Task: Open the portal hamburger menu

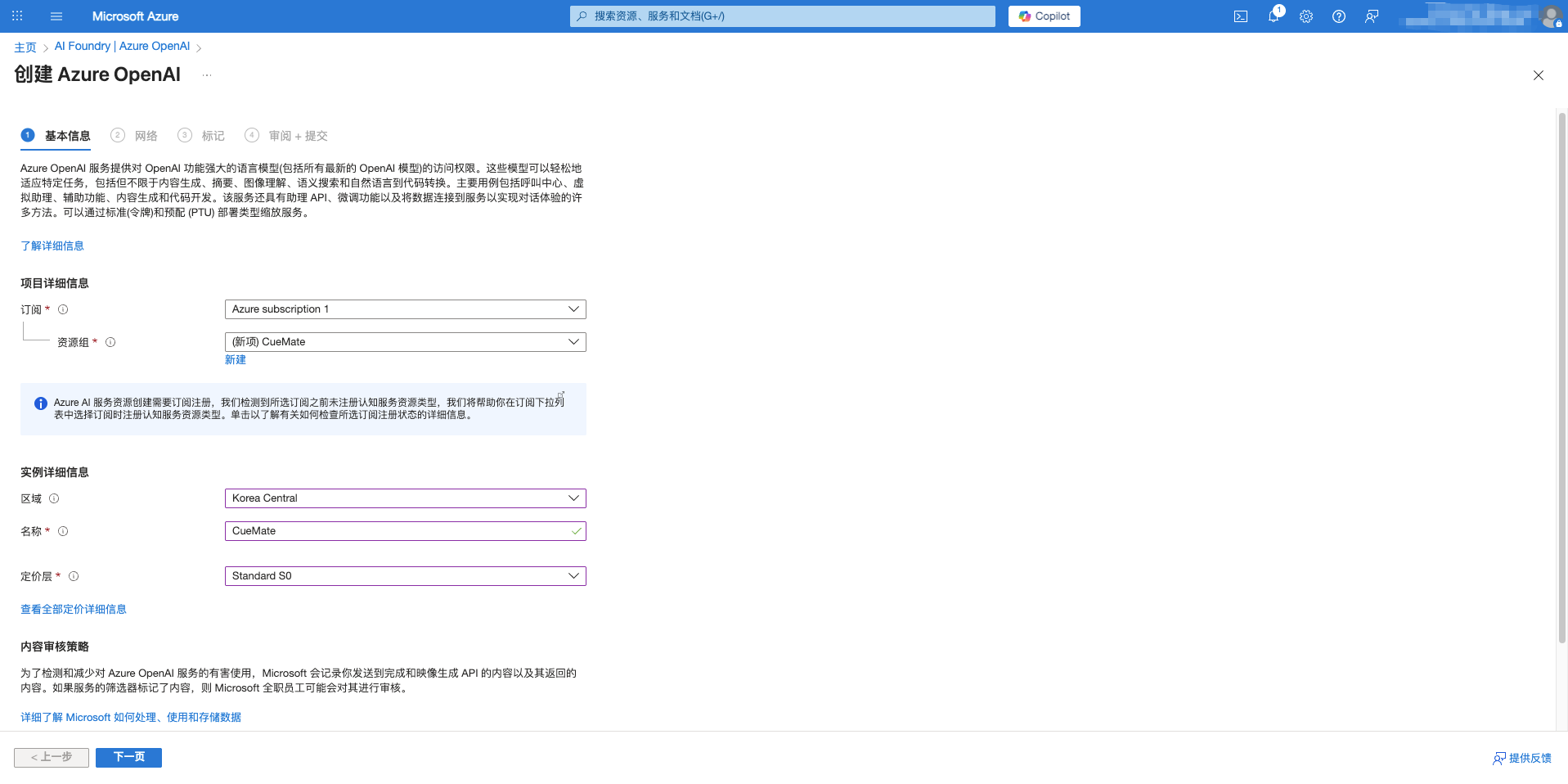Action: coord(56,16)
